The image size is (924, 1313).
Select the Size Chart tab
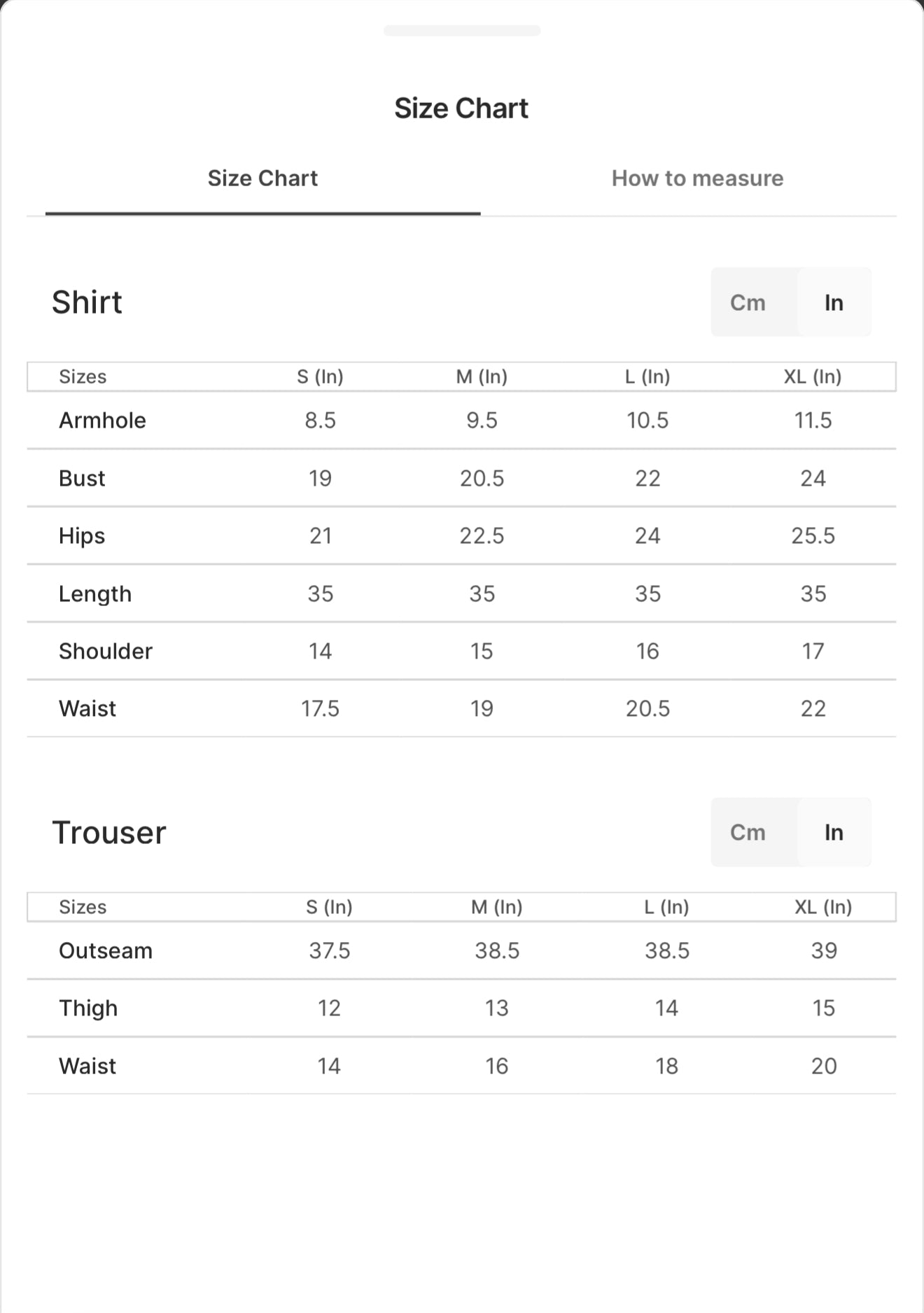pos(262,178)
